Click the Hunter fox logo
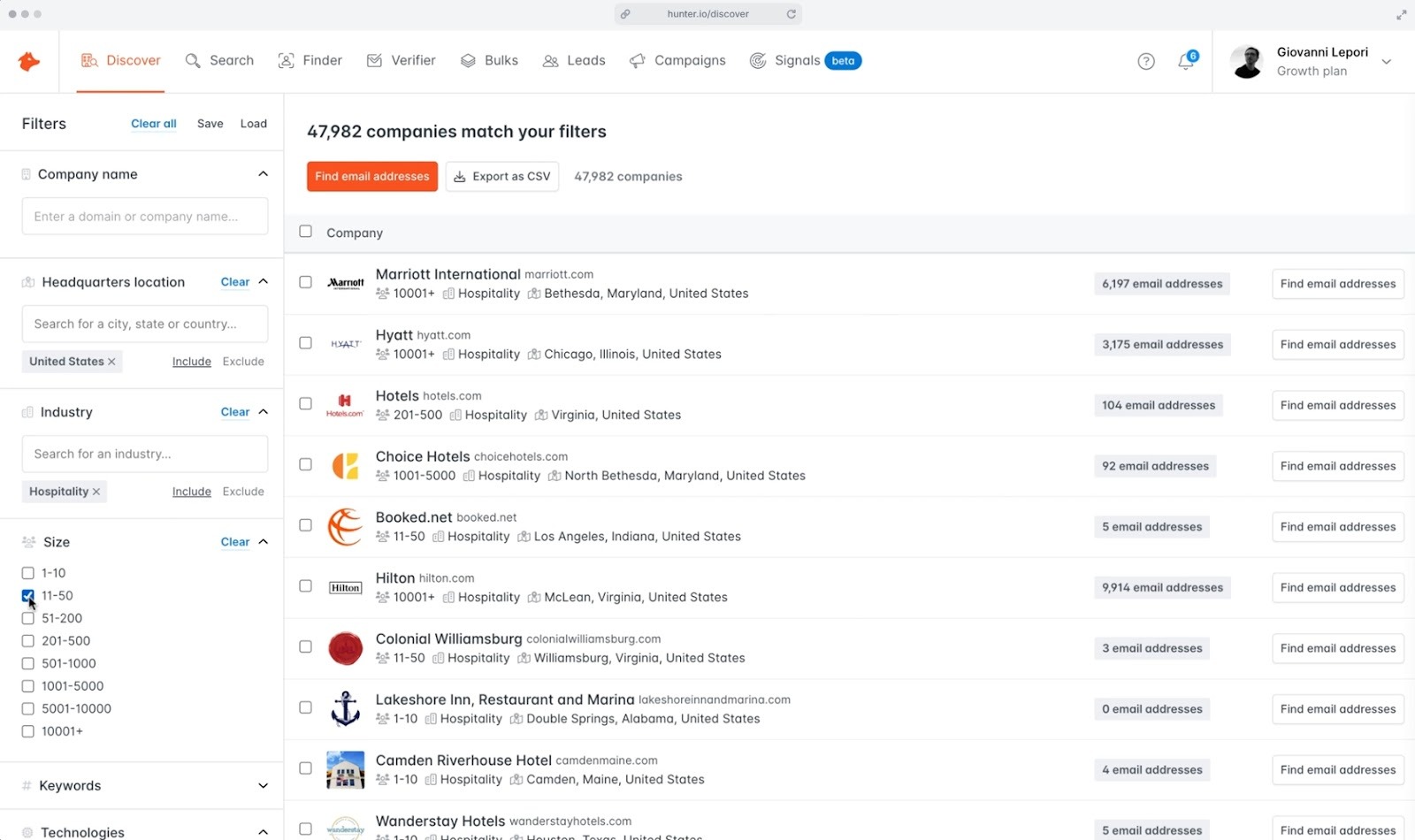Image resolution: width=1415 pixels, height=840 pixels. click(29, 61)
